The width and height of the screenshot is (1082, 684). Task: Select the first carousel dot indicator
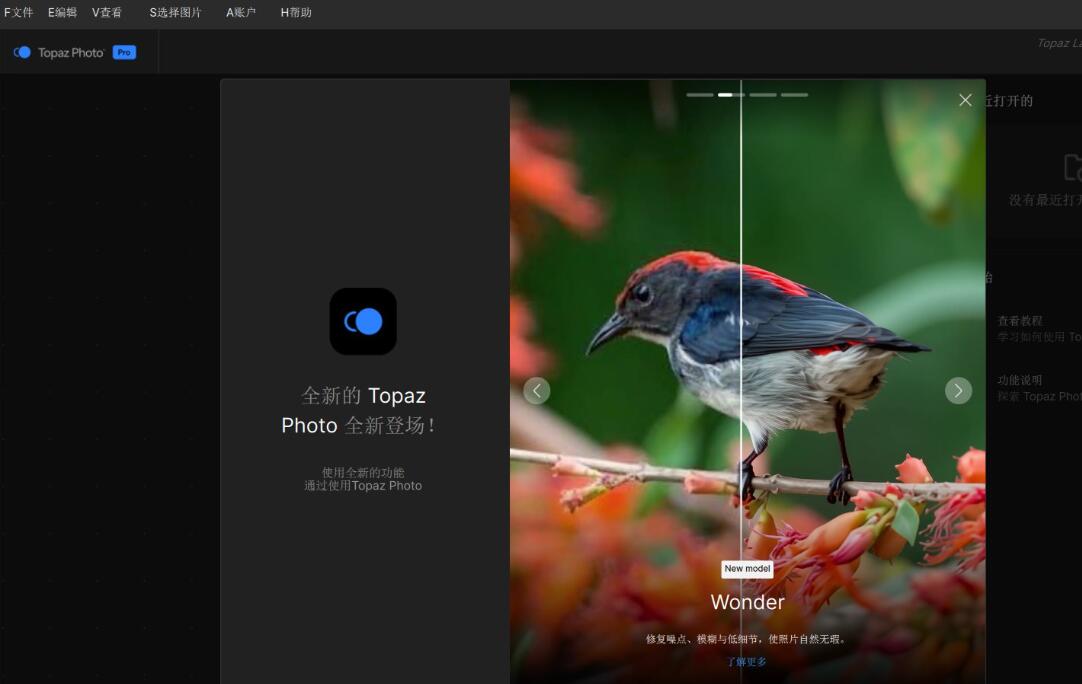[699, 94]
